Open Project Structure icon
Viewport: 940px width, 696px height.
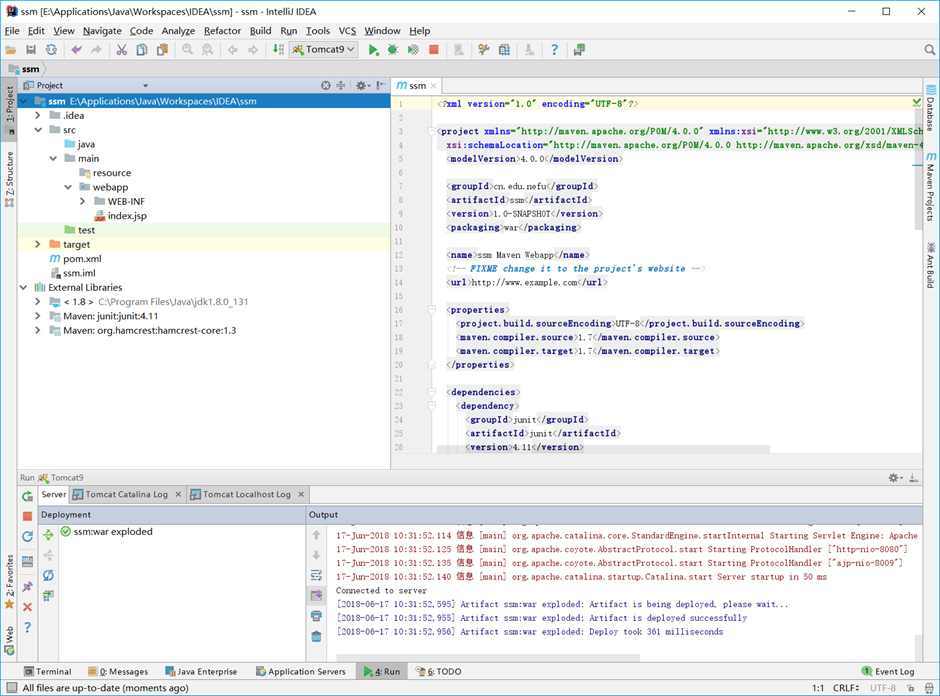(x=505, y=50)
